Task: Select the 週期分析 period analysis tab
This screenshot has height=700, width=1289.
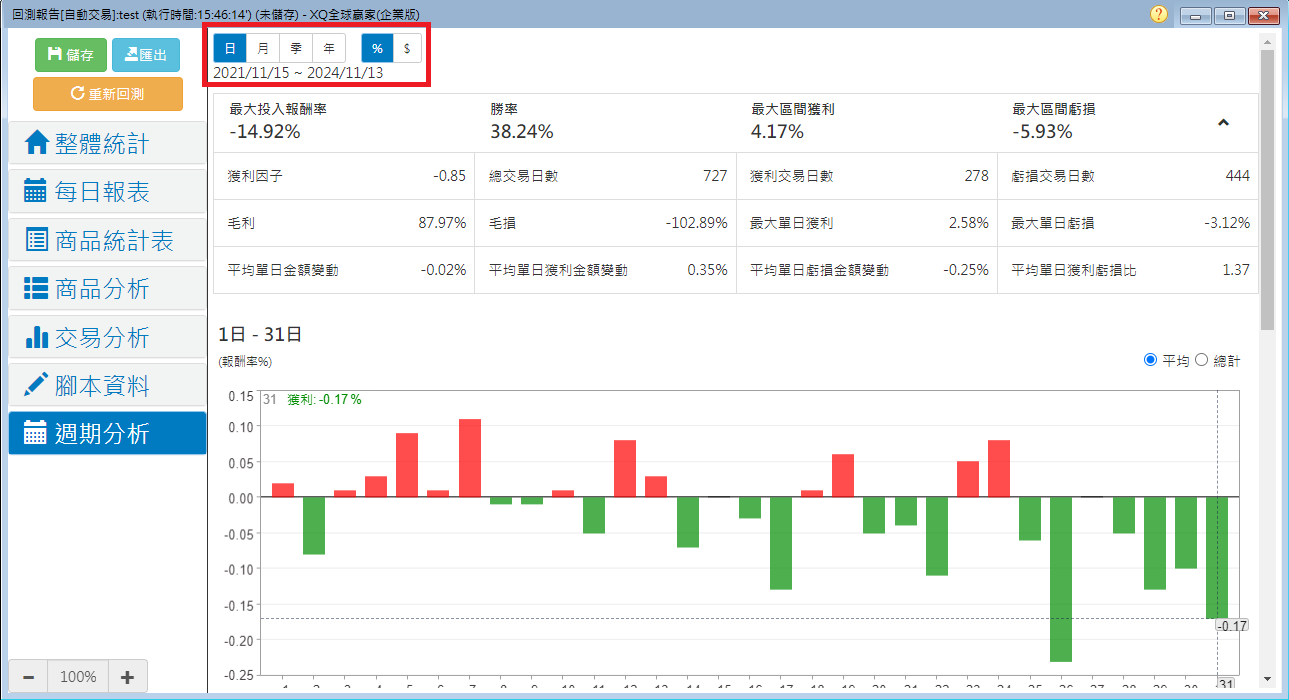Action: click(107, 434)
